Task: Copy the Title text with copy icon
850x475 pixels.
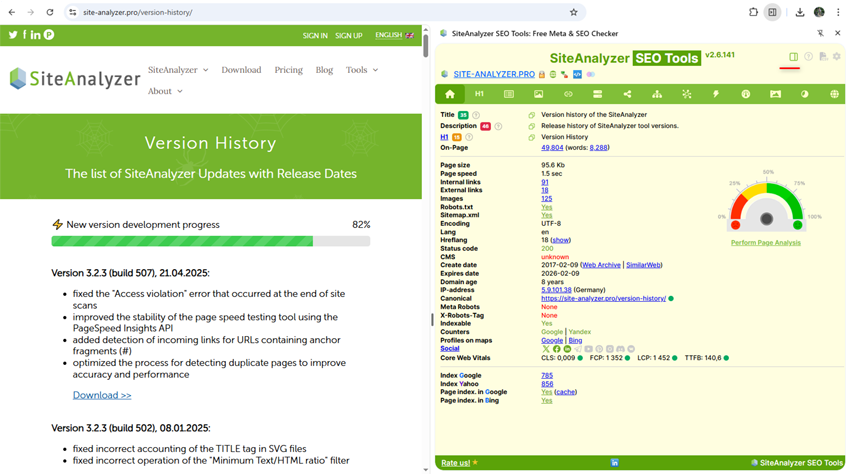Action: click(x=532, y=115)
